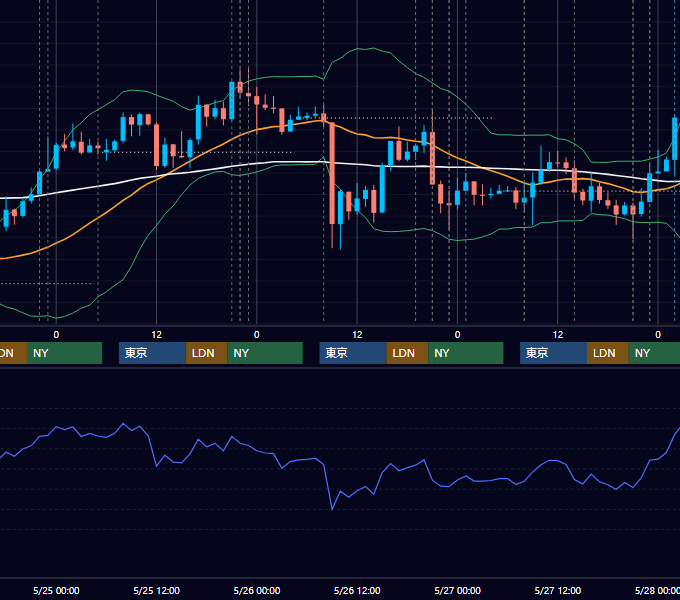Click the LDN block after first 東京
Image resolution: width=680 pixels, height=600 pixels.
(x=206, y=353)
